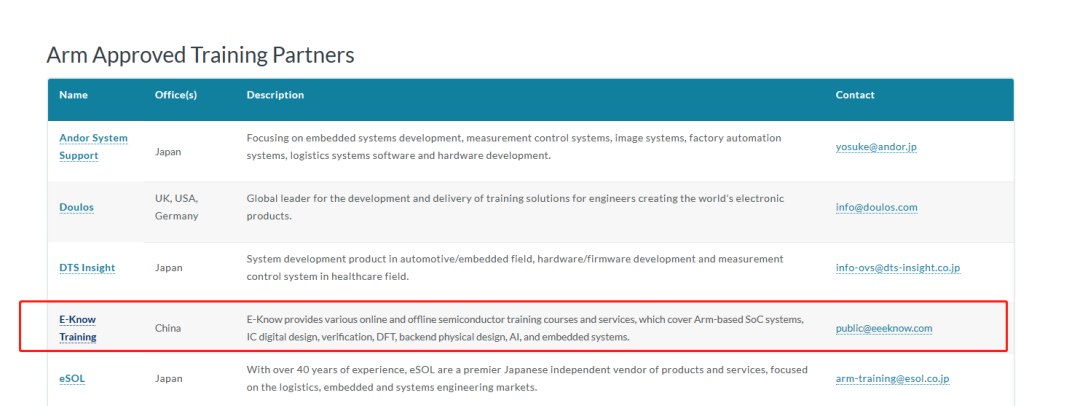Open the Doulos partner link

[76, 207]
